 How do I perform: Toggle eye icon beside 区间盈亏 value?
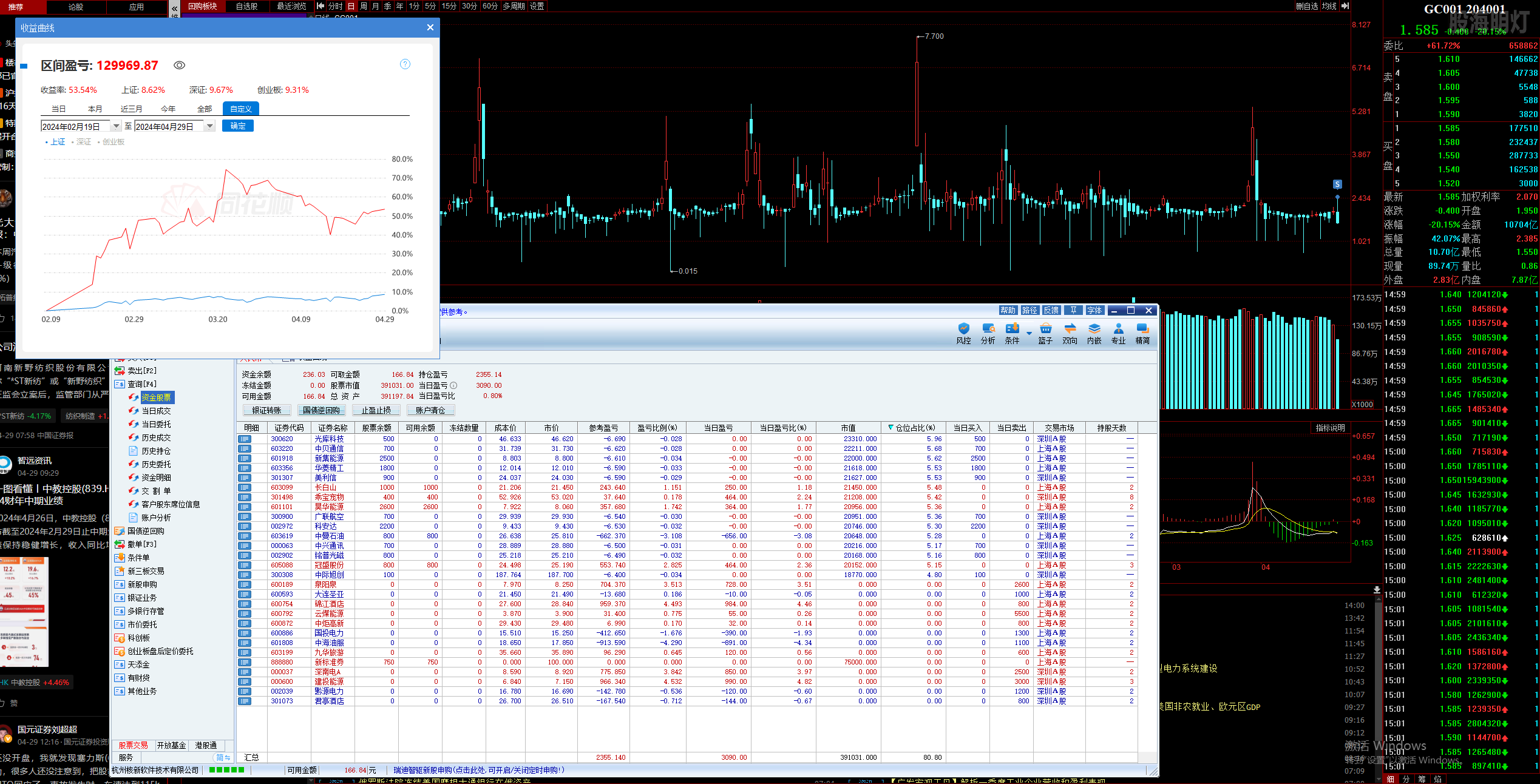pos(180,65)
